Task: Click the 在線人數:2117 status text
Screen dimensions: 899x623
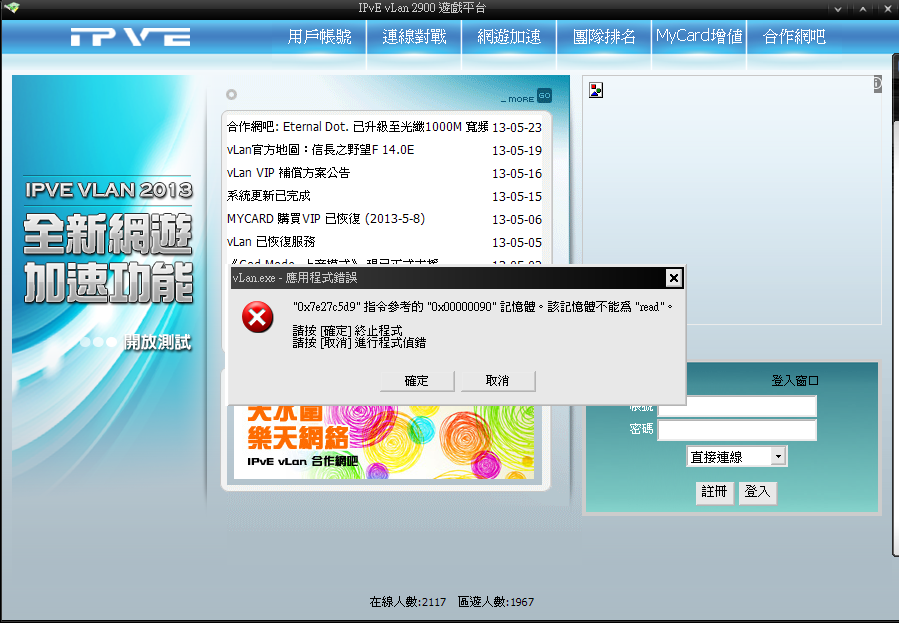Action: (408, 602)
